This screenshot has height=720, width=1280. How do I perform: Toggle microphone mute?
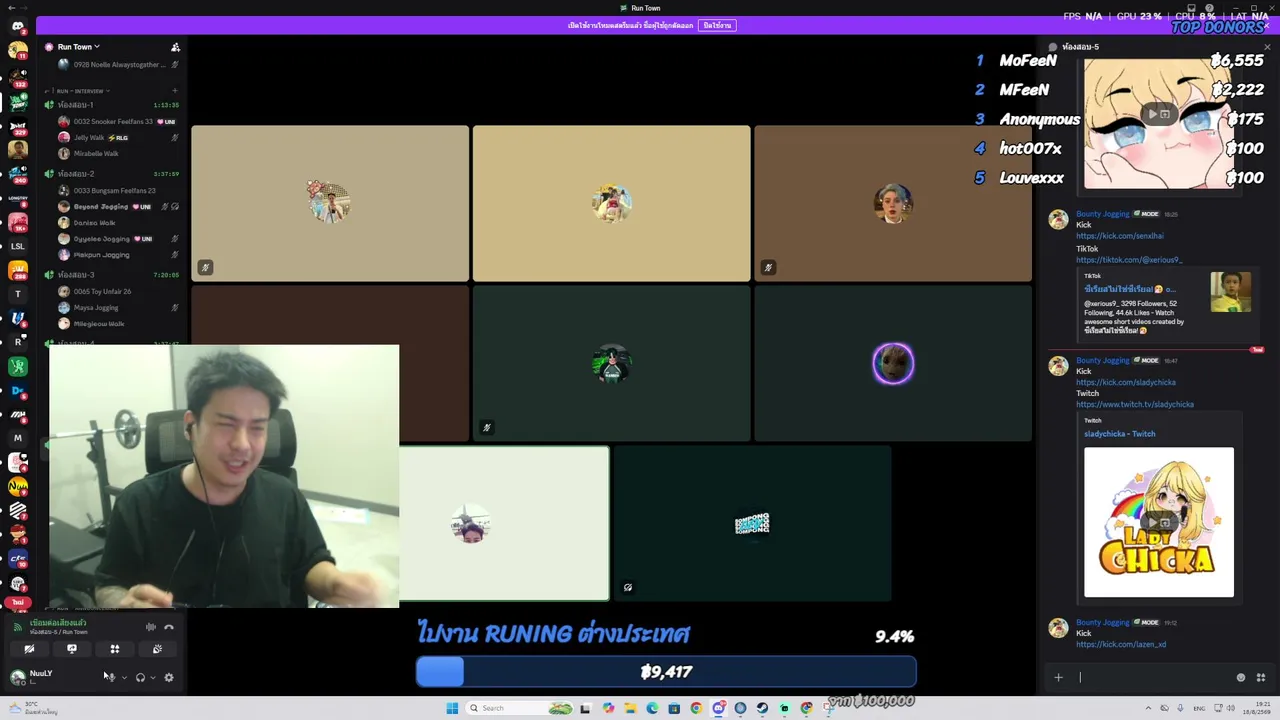pos(110,677)
